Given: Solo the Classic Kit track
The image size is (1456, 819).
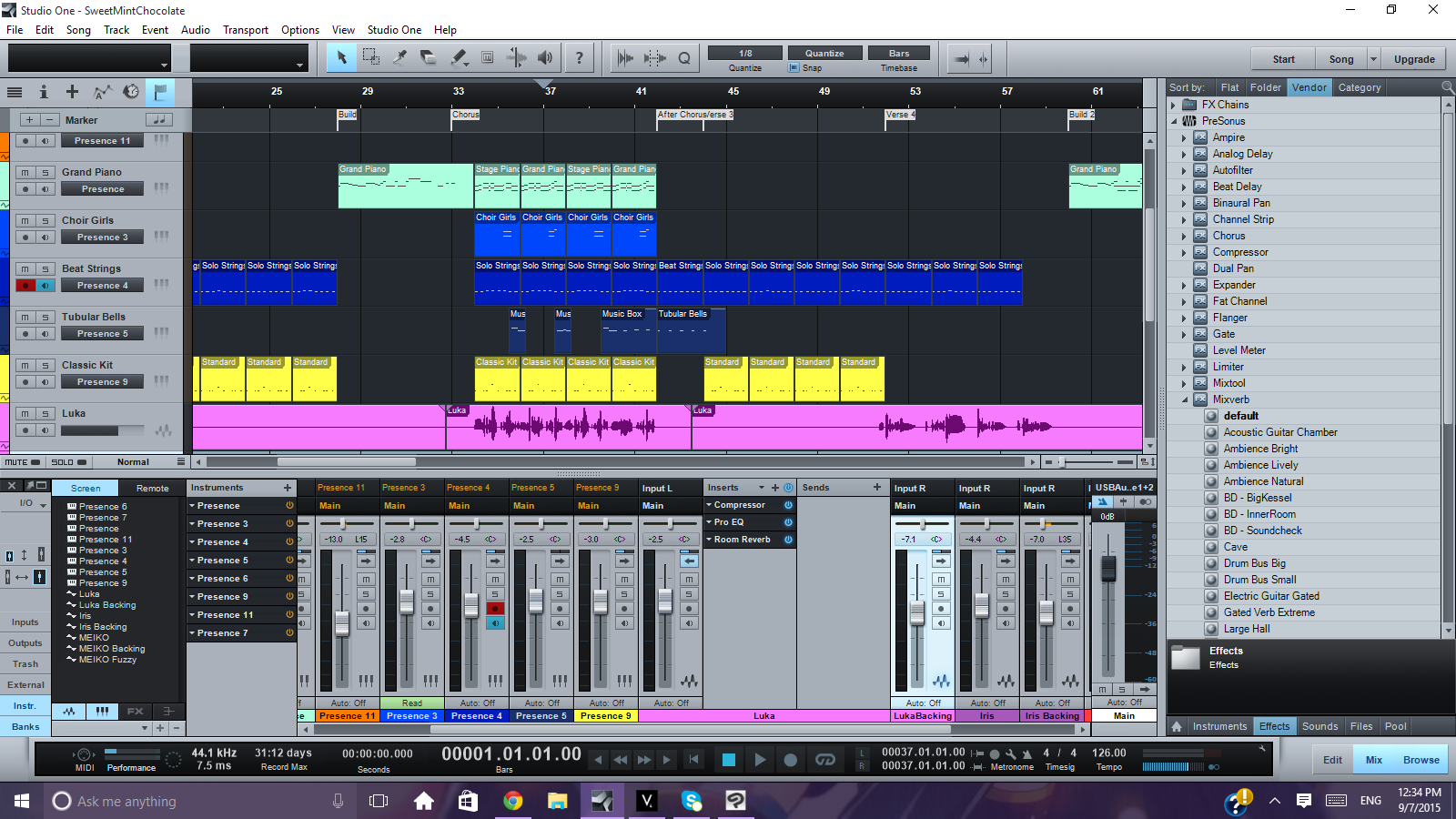Looking at the screenshot, I should 45,365.
